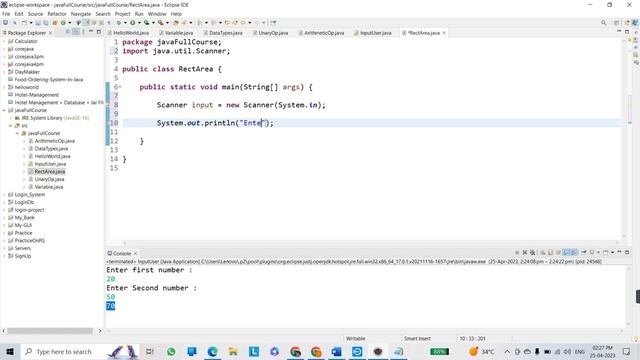This screenshot has height=360, width=640.
Task: Click the Writable status bar entry
Action: tap(356, 338)
